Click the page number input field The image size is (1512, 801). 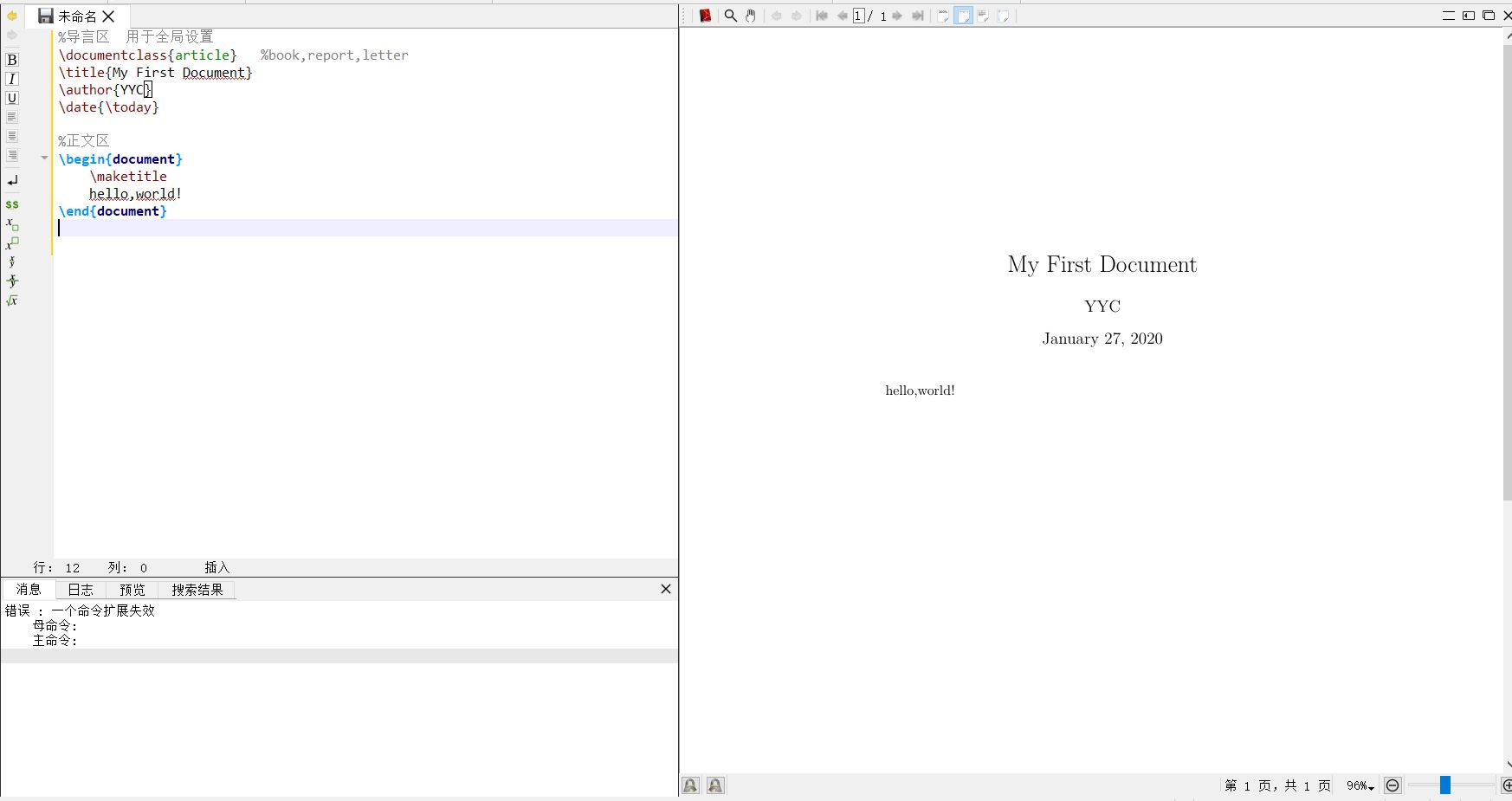point(859,16)
